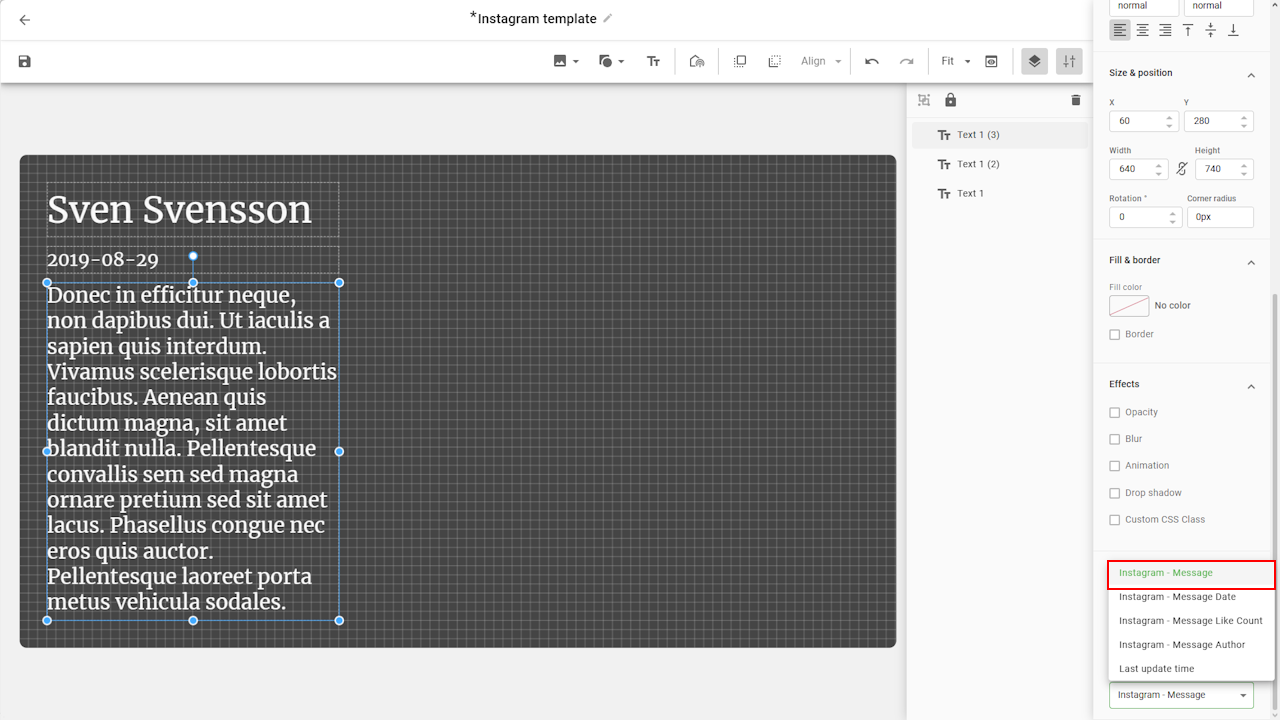
Task: Lock the selected layer
Action: [x=950, y=100]
